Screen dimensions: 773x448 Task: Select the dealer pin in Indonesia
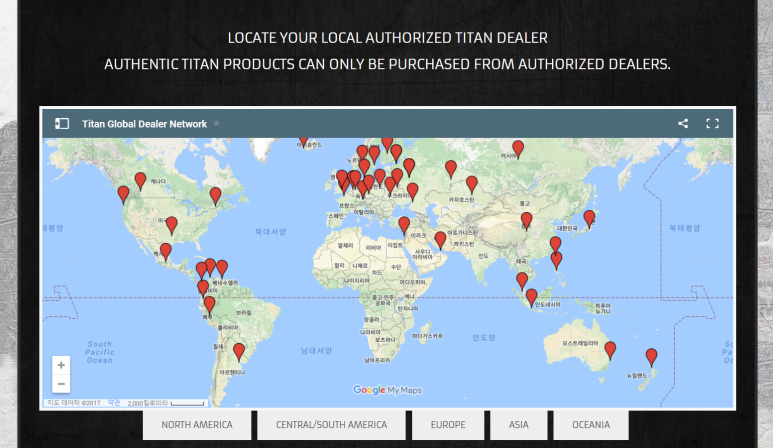point(531,298)
